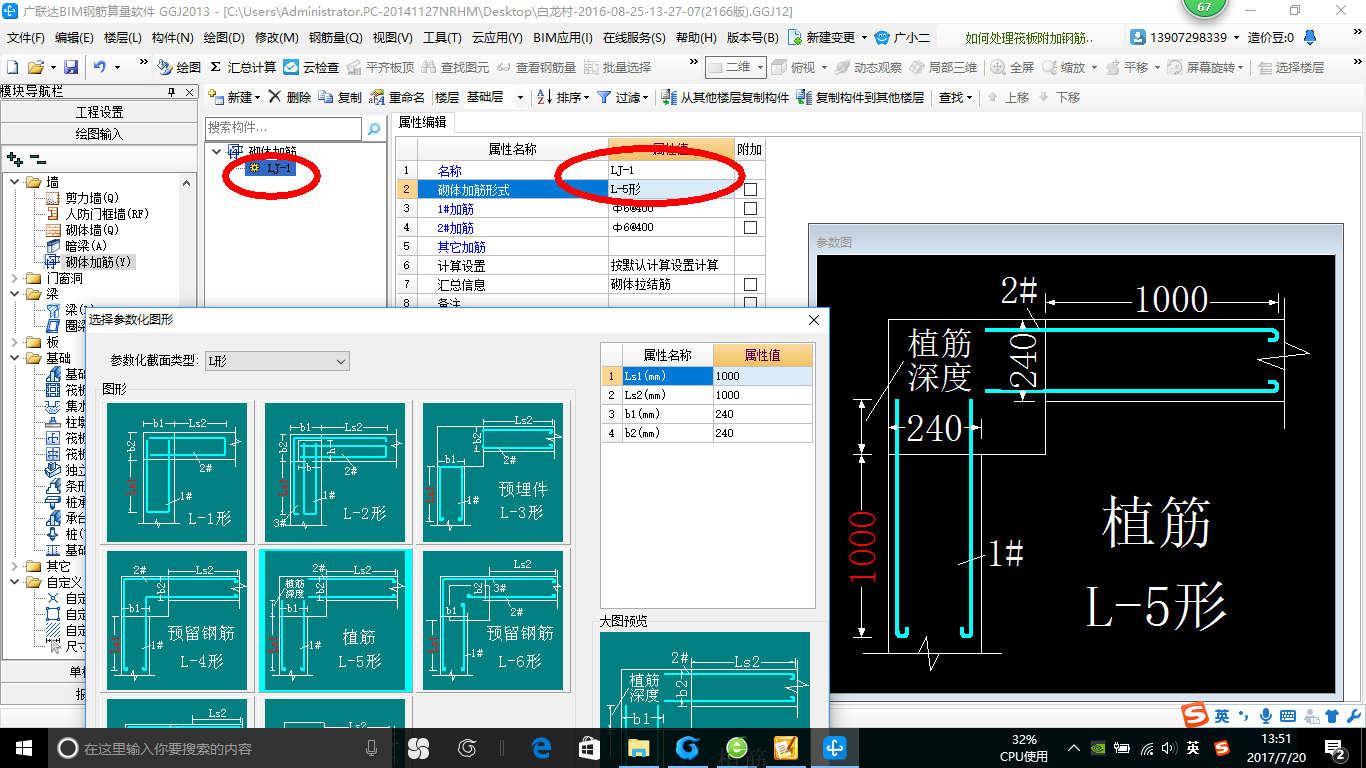The image size is (1366, 768).
Task: Collapse the 墙 tree folder
Action: click(x=15, y=182)
